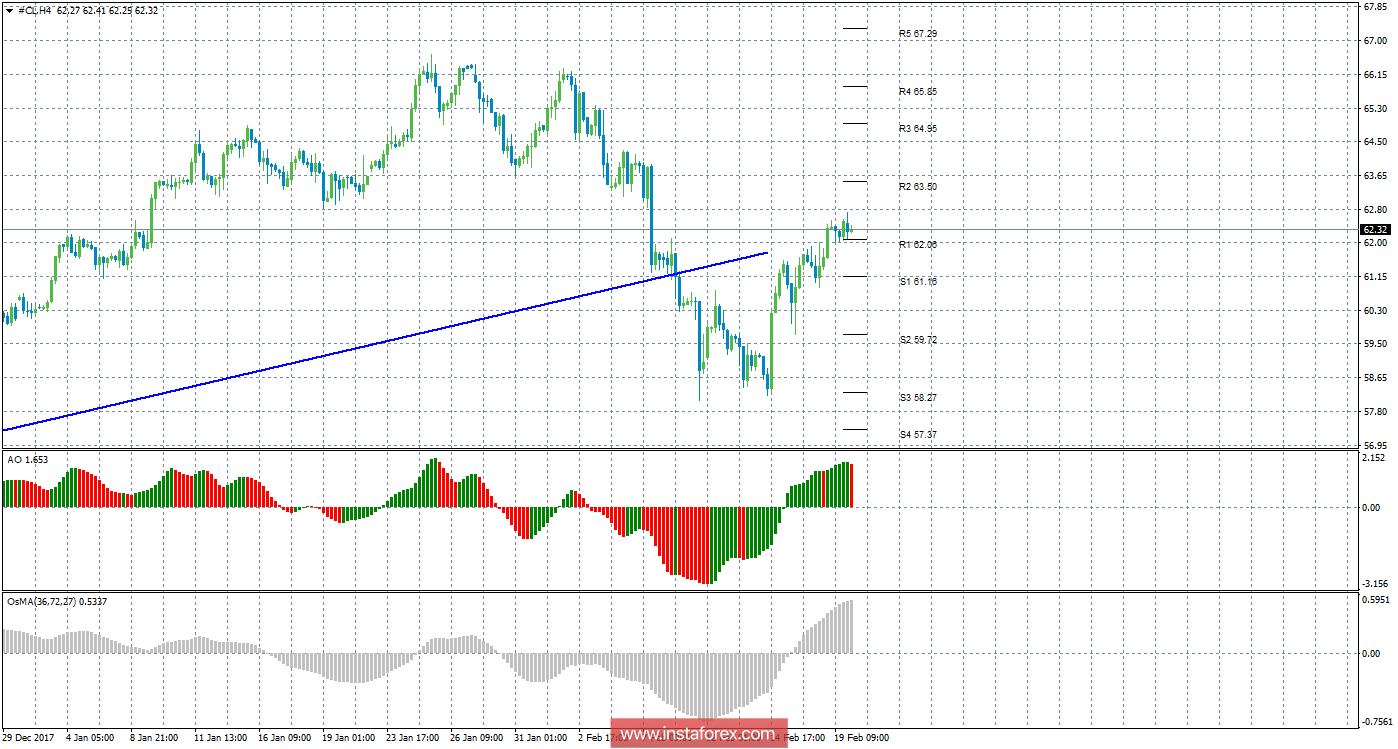Click the S1 61.16 pivot label
The image size is (1398, 749).
coord(917,282)
